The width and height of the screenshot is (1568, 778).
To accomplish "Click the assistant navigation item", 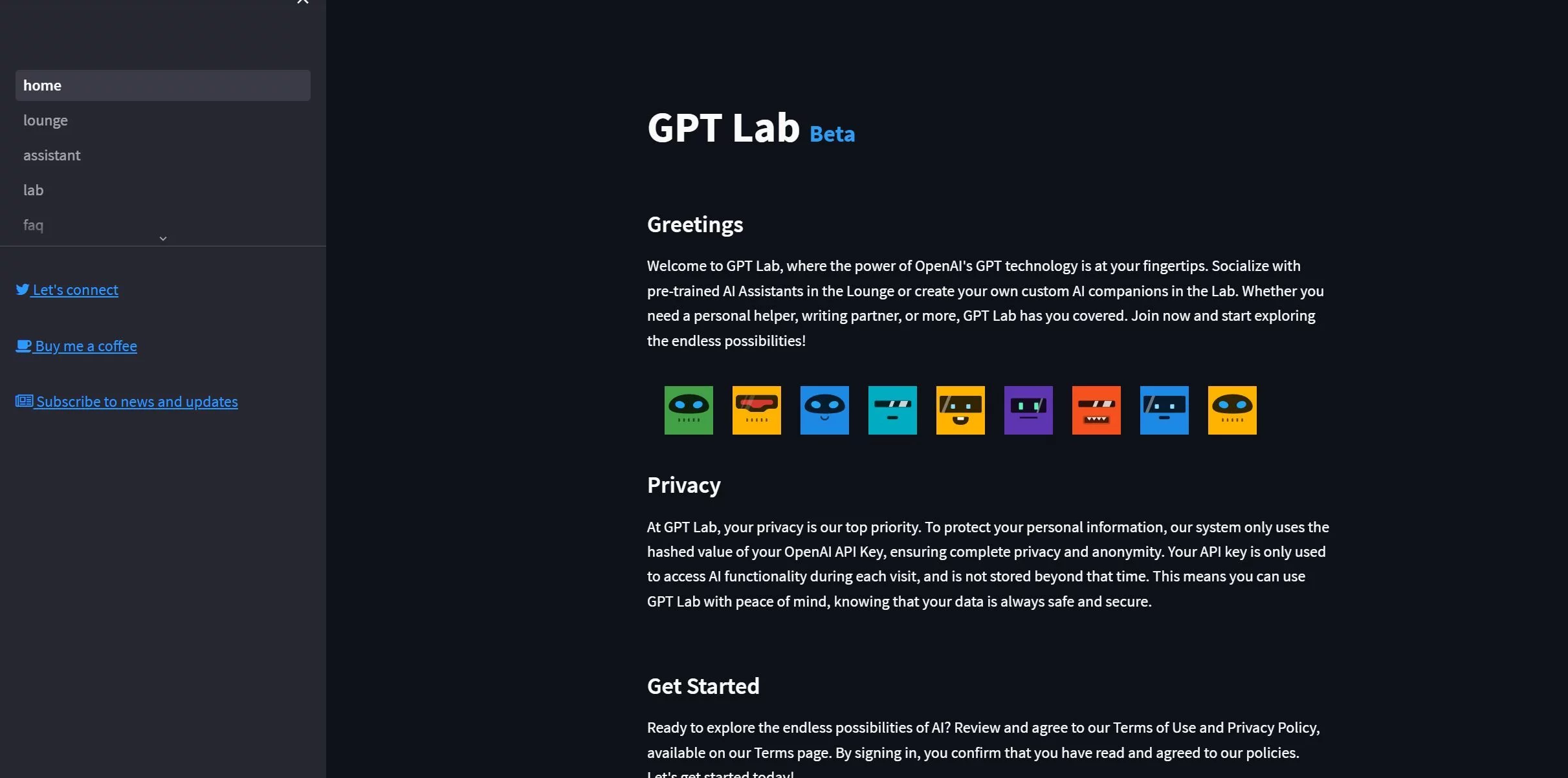I will click(x=51, y=155).
